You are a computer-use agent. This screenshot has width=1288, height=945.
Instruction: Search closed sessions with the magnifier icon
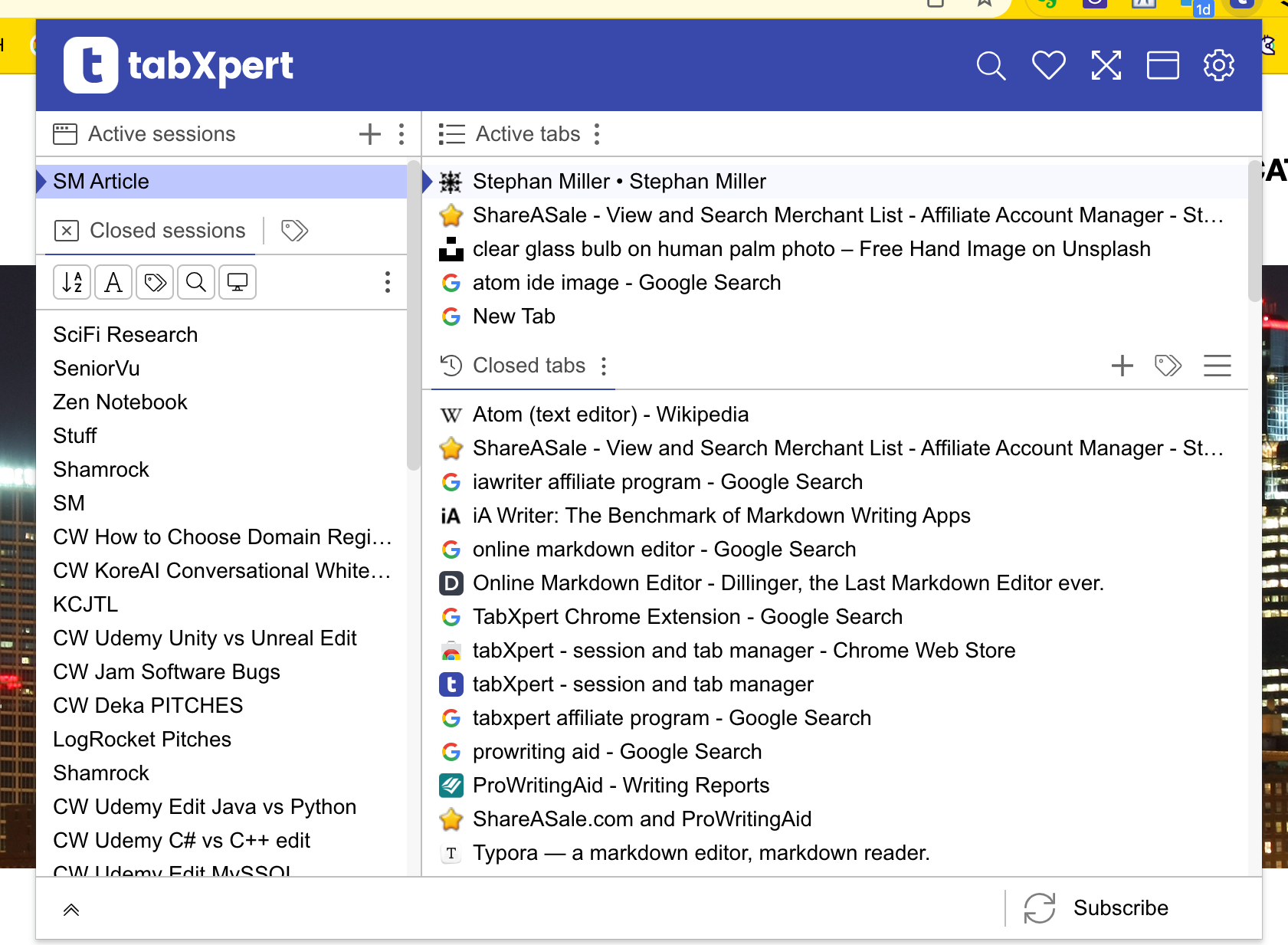[x=195, y=282]
